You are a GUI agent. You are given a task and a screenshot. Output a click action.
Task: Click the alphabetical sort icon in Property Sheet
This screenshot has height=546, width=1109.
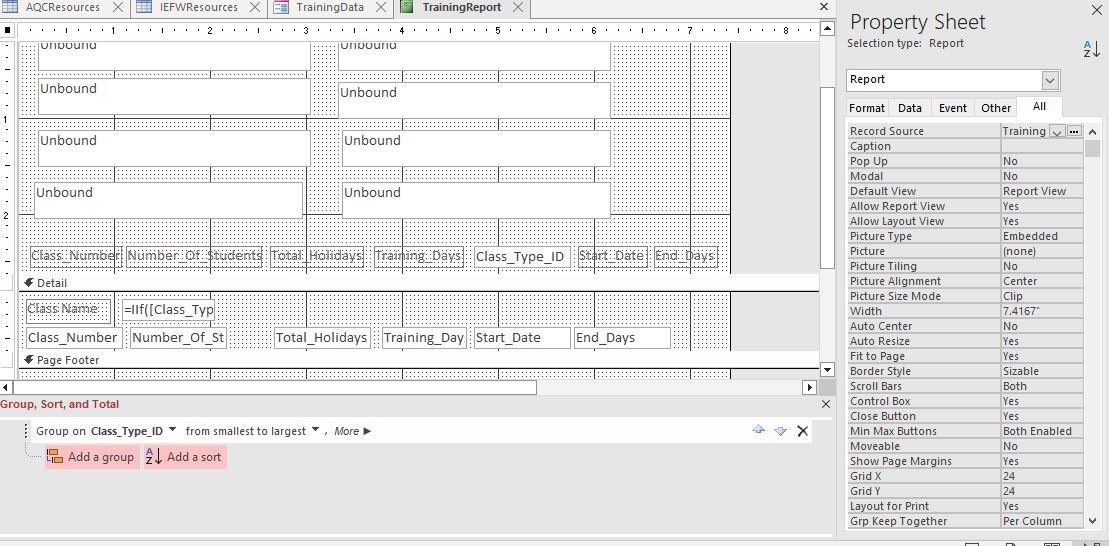pyautogui.click(x=1091, y=49)
